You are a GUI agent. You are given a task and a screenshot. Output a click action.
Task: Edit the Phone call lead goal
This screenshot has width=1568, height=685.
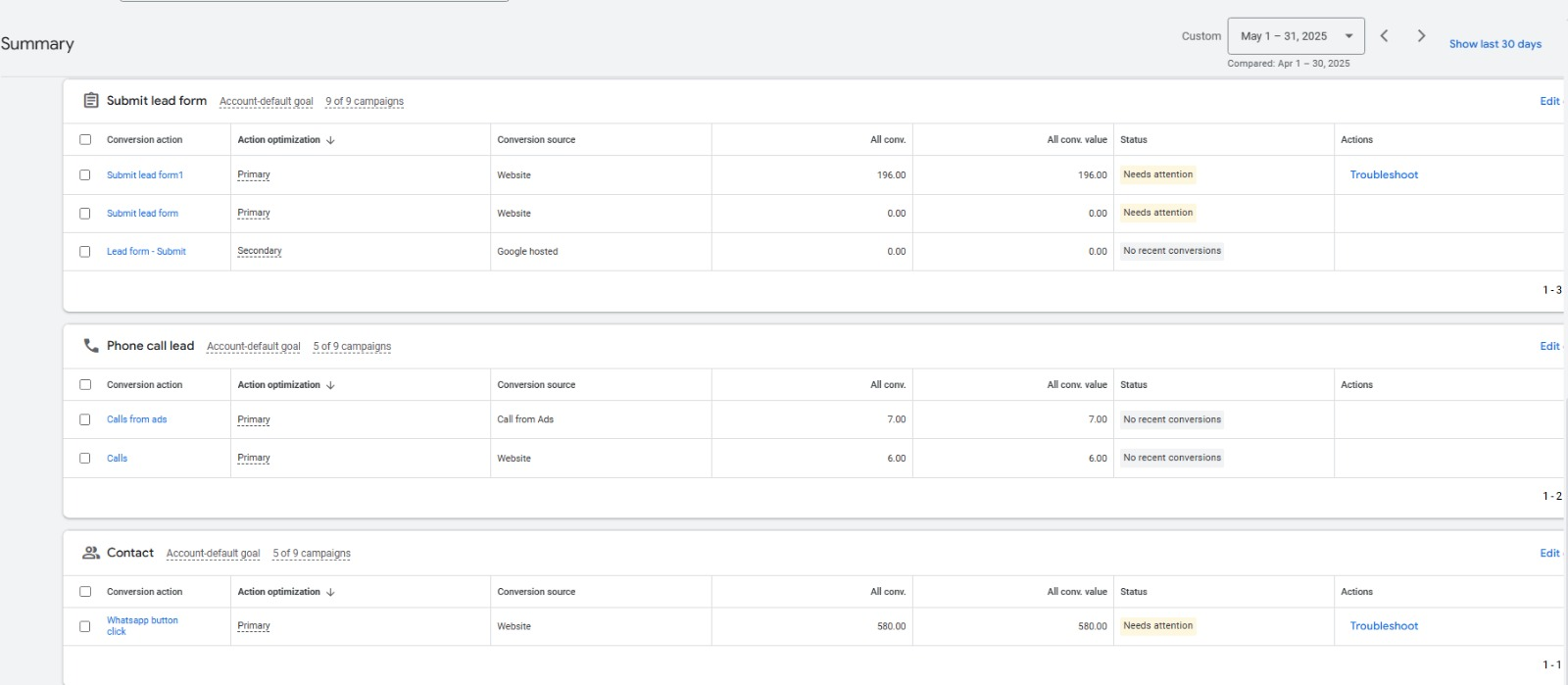1548,346
